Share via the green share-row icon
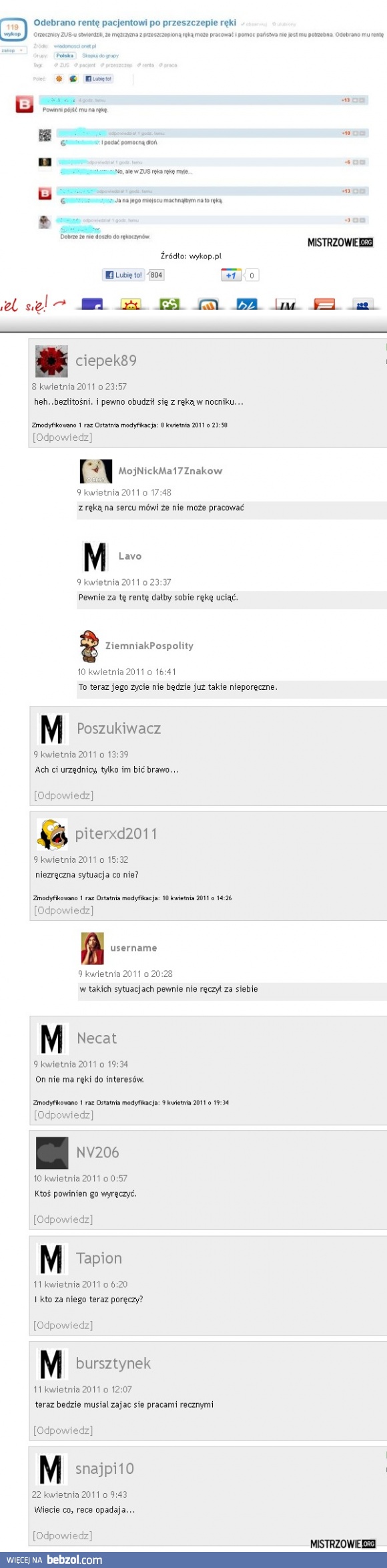The image size is (387, 1568). pyautogui.click(x=169, y=305)
